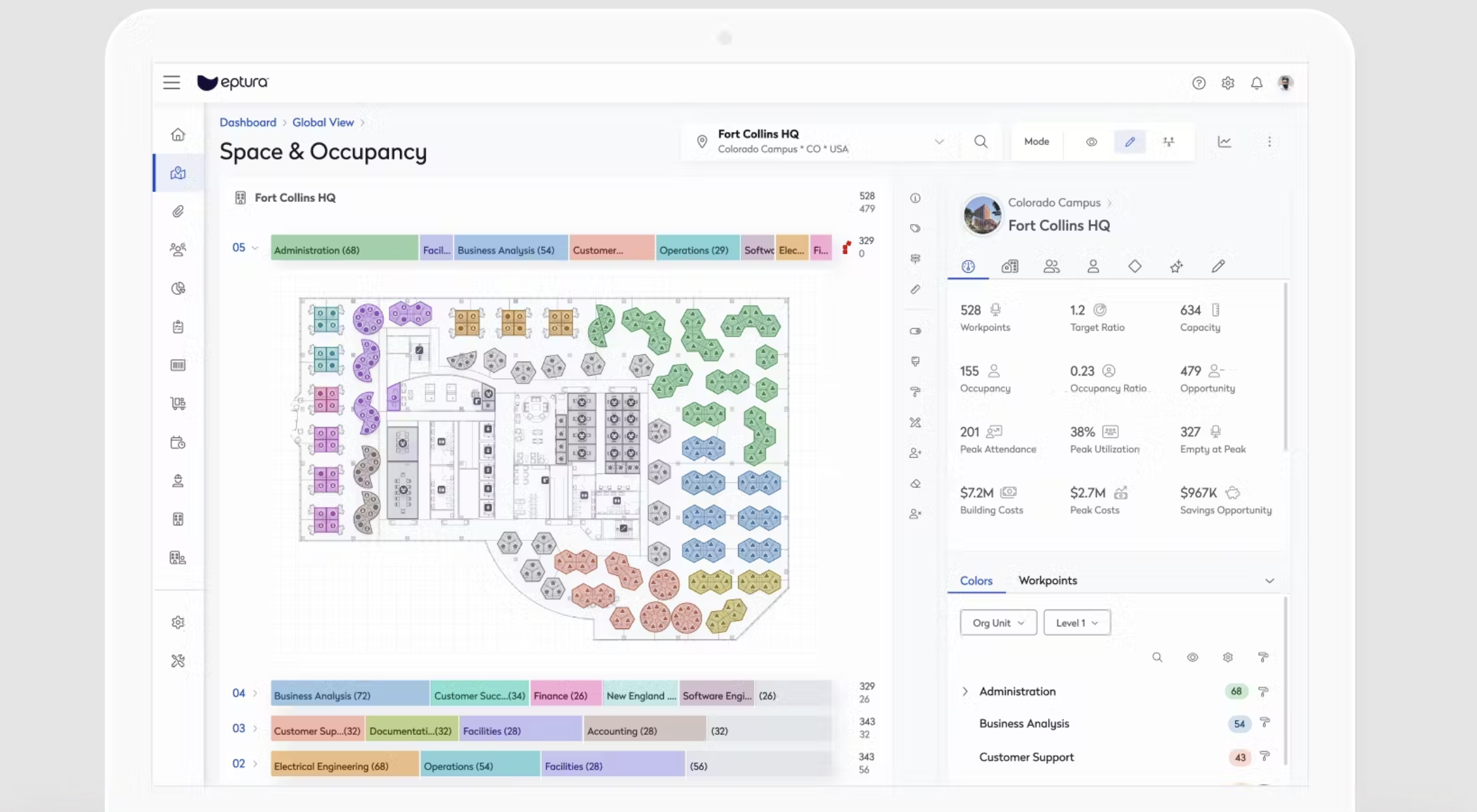Click the info icon in vertical toolbar
This screenshot has width=1477, height=812.
click(x=915, y=198)
